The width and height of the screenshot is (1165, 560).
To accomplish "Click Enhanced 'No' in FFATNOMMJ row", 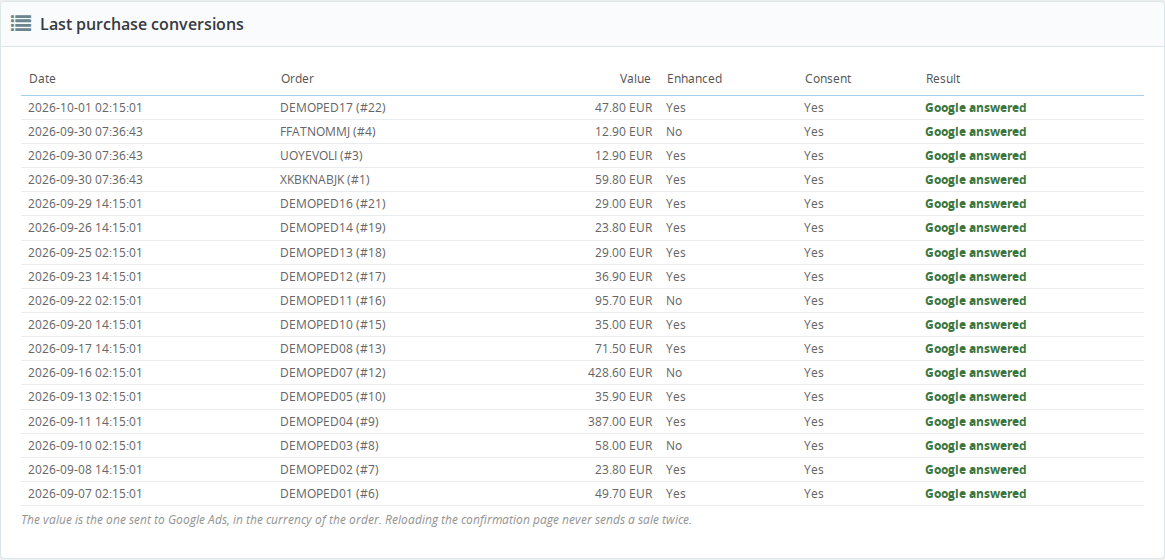I will [674, 131].
